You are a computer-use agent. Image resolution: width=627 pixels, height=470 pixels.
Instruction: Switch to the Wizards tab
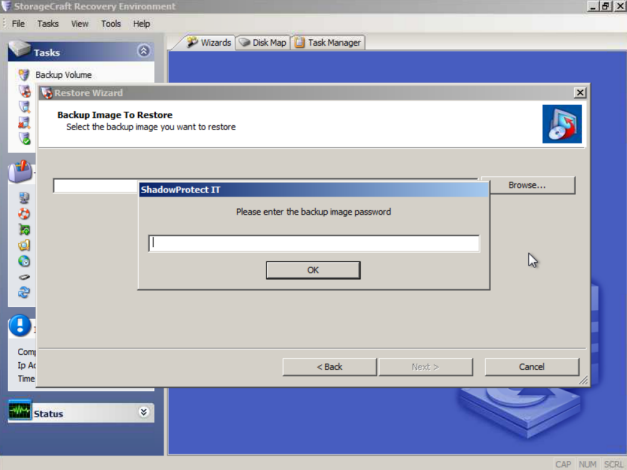coord(209,42)
